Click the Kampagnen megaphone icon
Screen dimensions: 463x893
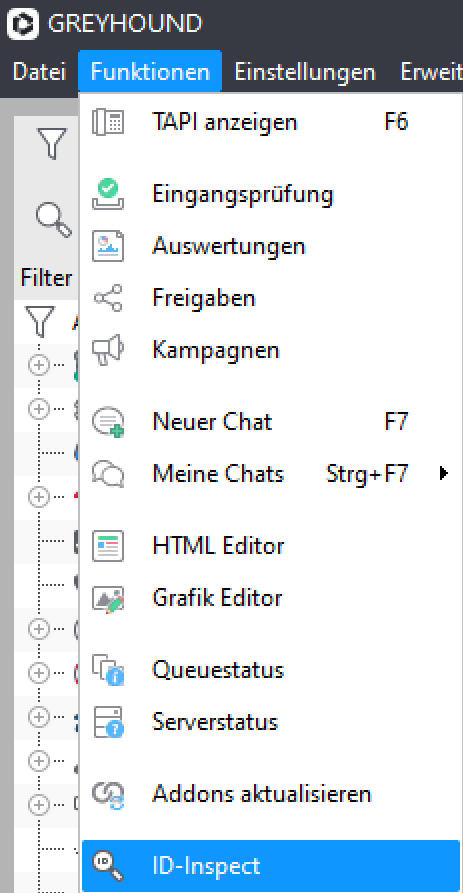pos(108,350)
